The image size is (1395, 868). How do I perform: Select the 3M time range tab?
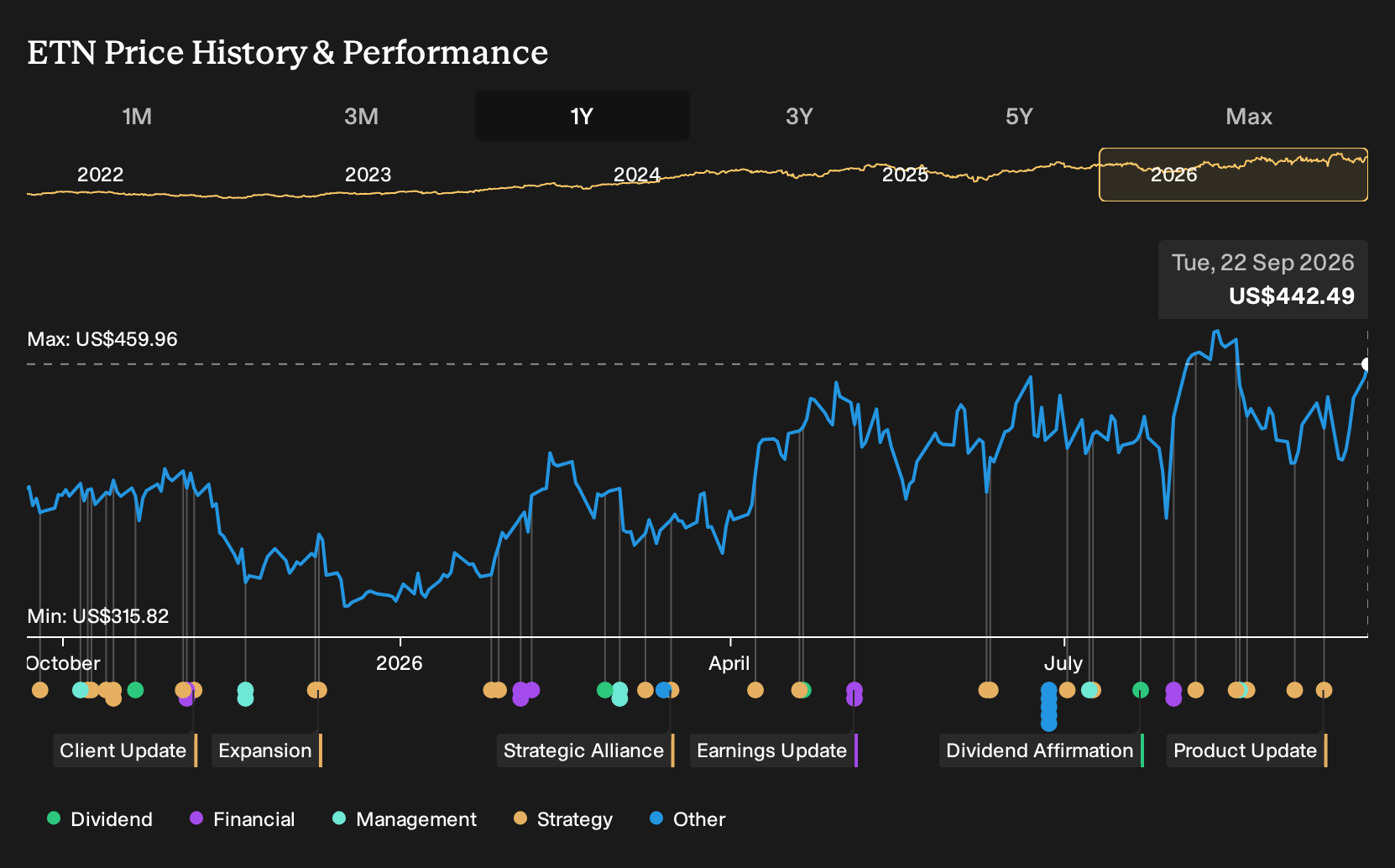point(361,116)
